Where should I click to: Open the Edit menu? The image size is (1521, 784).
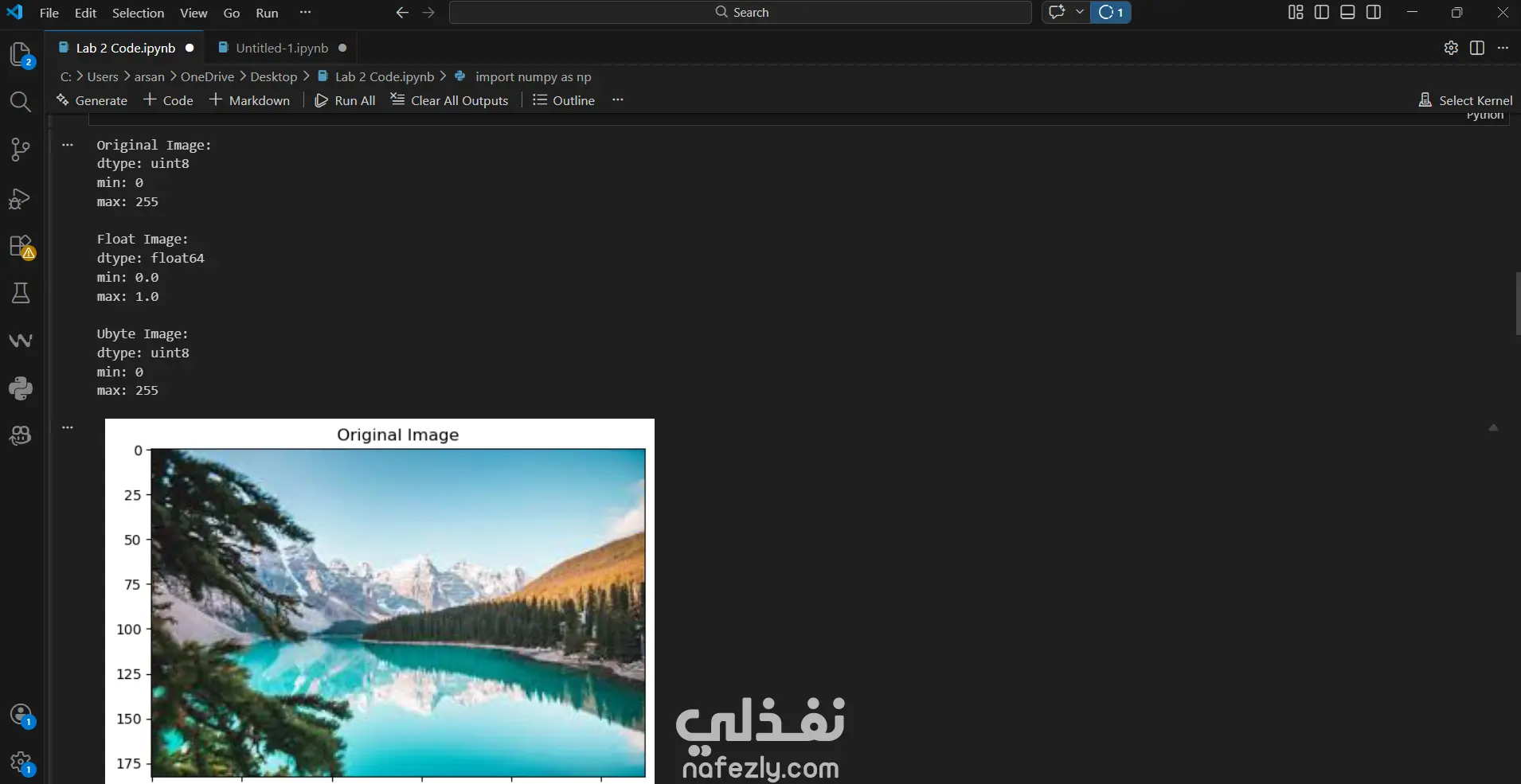pyautogui.click(x=85, y=13)
